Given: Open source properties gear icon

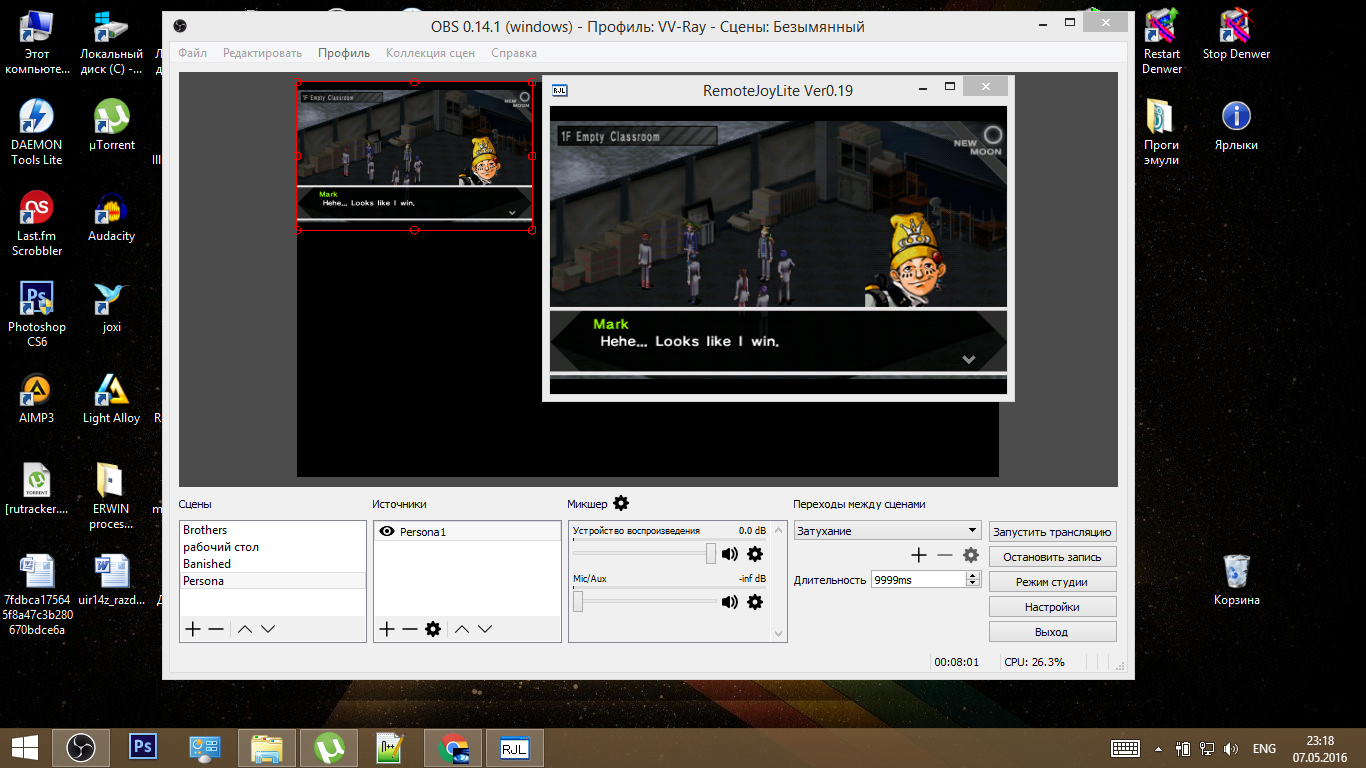Looking at the screenshot, I should [x=433, y=629].
